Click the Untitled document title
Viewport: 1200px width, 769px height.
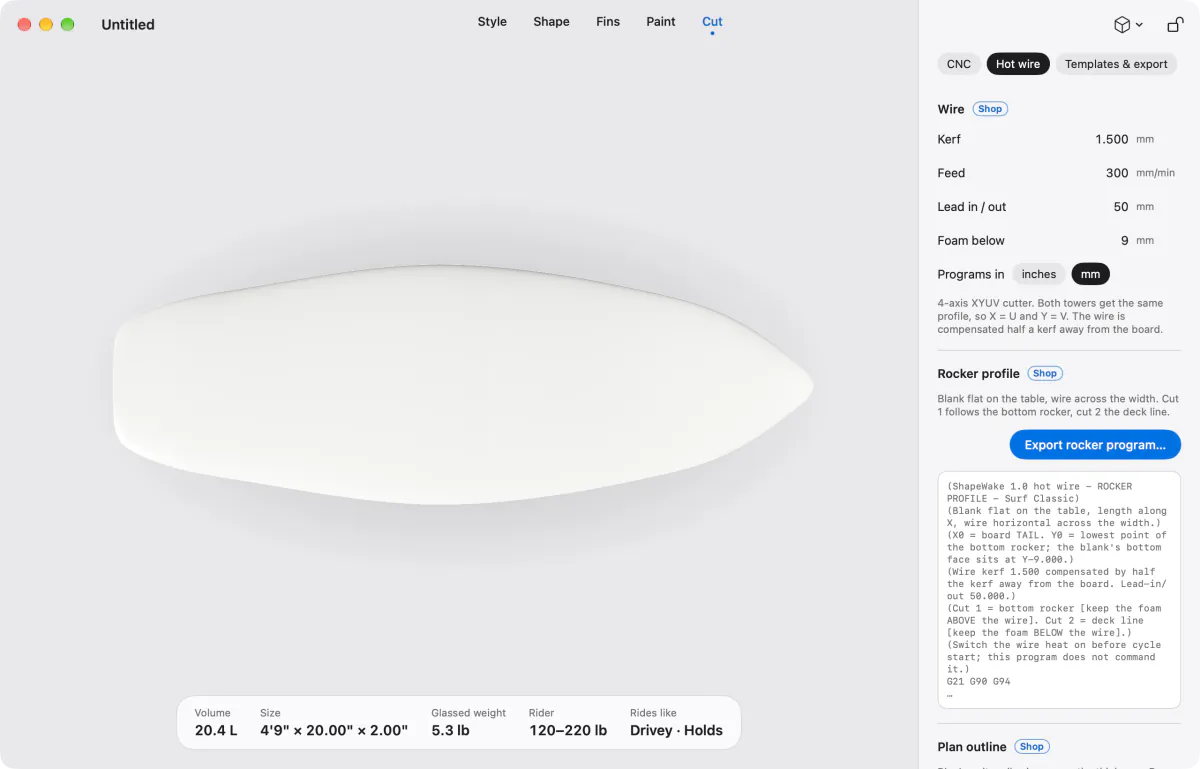point(128,25)
